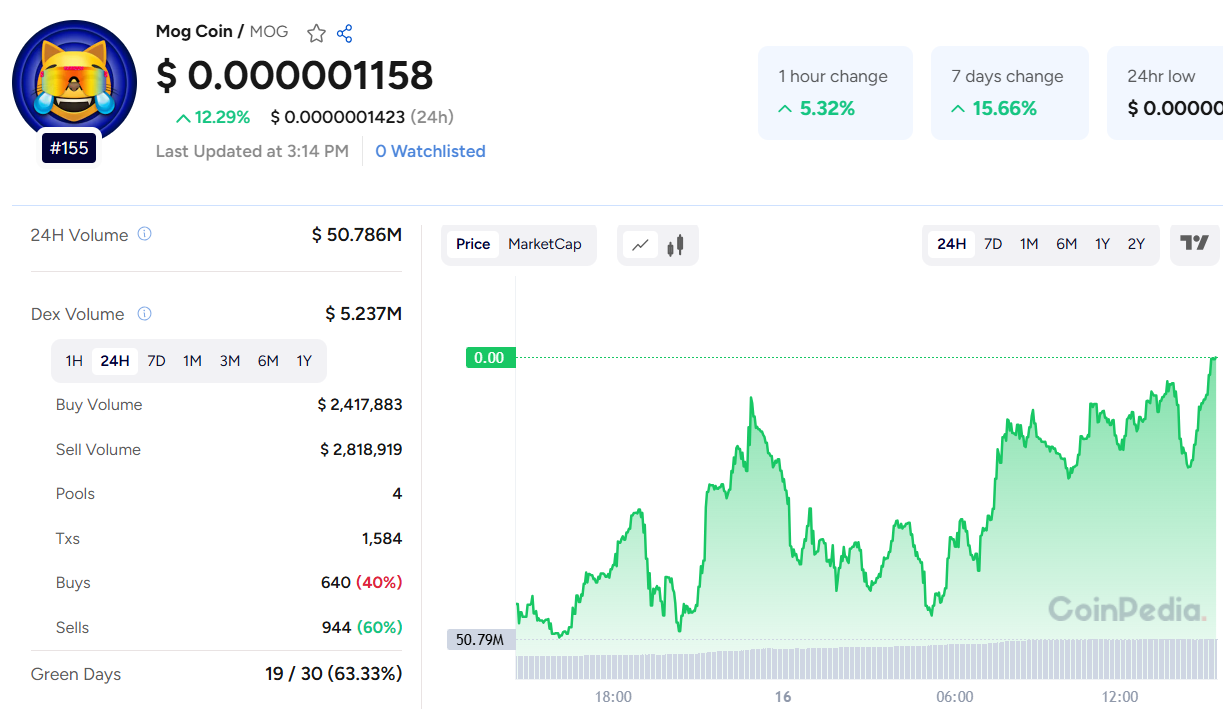Click the 06:00 time axis label

click(x=955, y=697)
